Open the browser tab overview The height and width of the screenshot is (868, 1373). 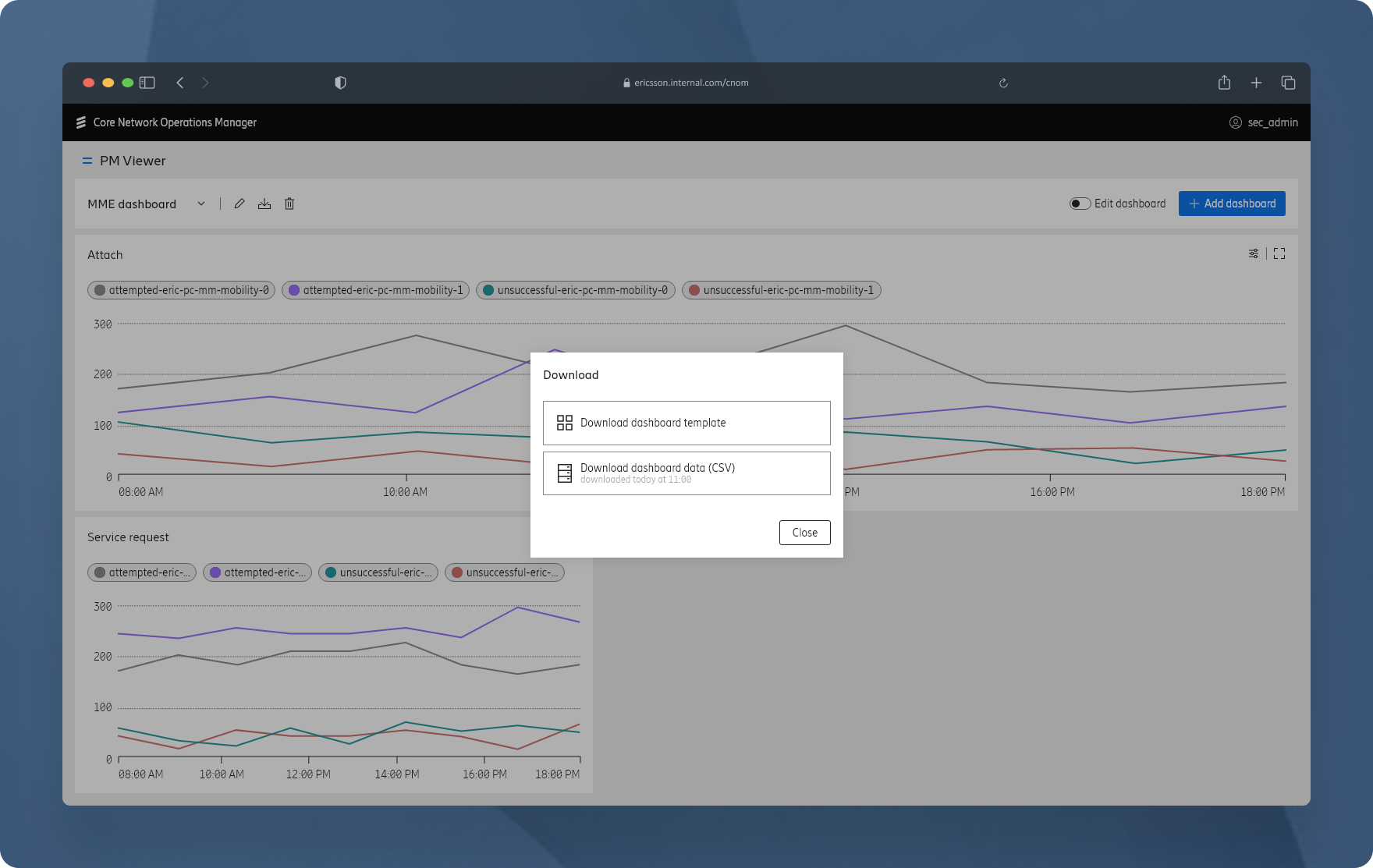coord(1288,83)
